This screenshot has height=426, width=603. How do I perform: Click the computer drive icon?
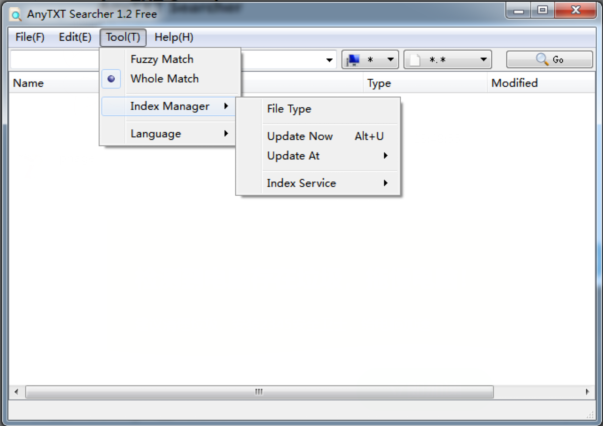click(x=353, y=60)
